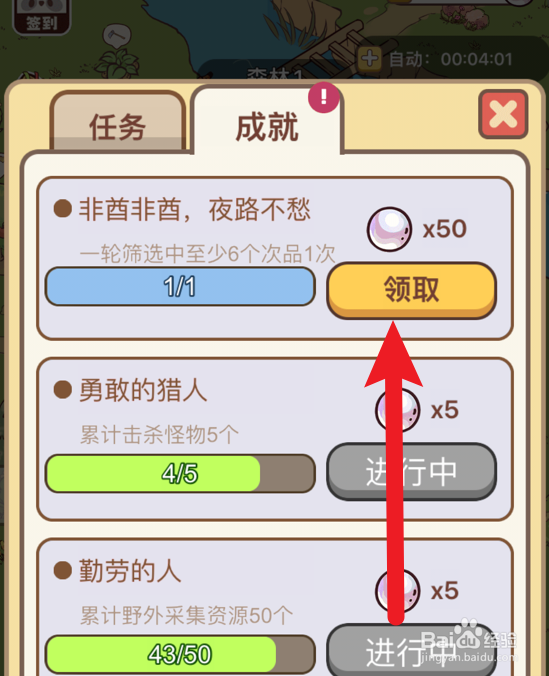This screenshot has width=549, height=676.
Task: Tap the plus icon beside auto timer
Action: coord(370,59)
